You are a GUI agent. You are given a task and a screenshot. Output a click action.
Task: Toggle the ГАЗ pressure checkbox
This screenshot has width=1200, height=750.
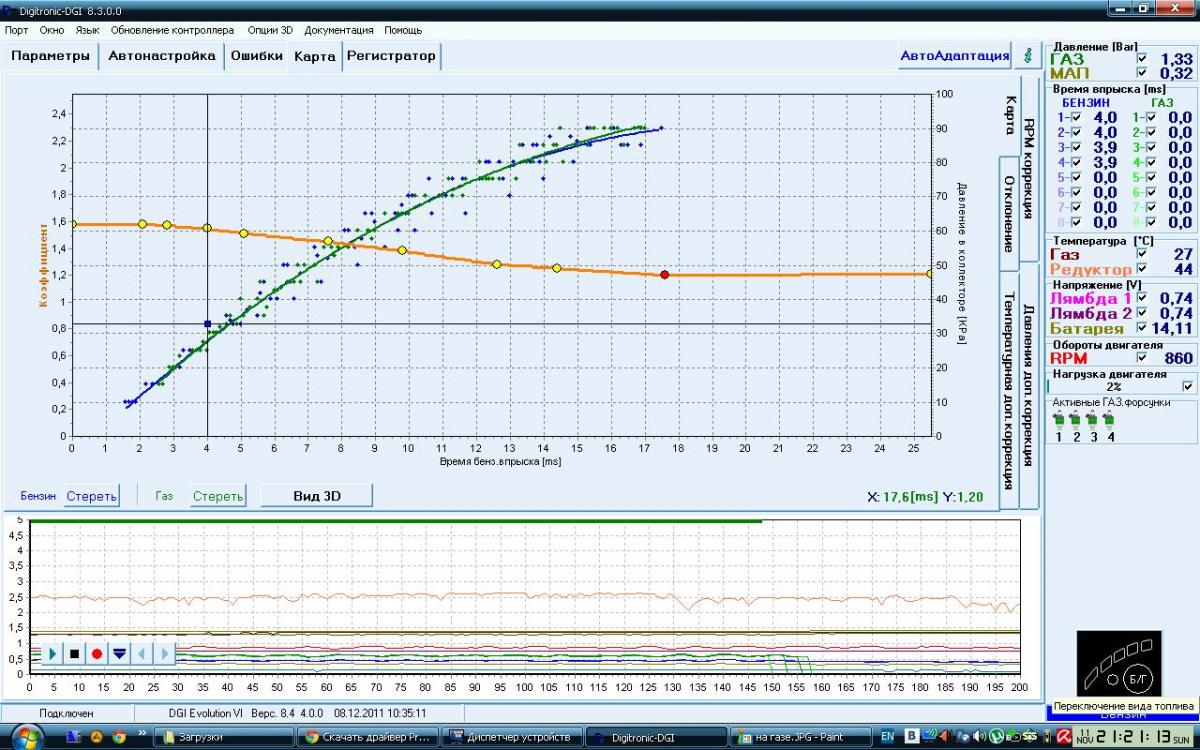(x=1141, y=59)
